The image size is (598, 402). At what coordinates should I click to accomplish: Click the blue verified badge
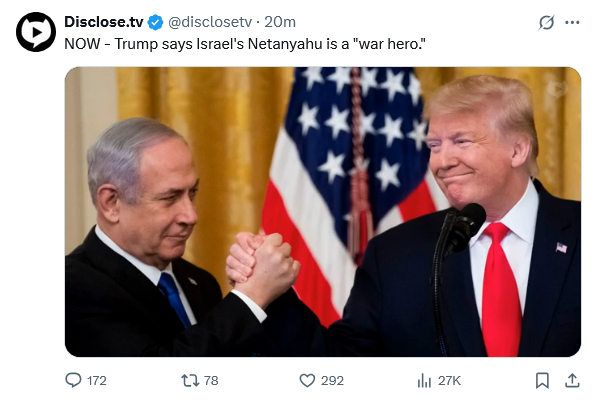[156, 23]
